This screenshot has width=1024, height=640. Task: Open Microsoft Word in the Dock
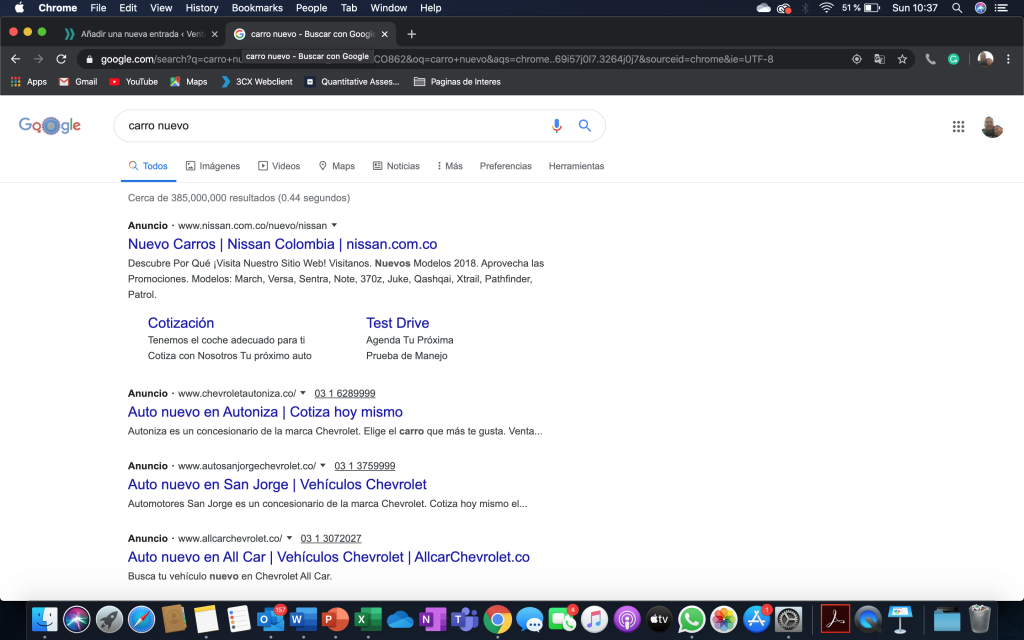303,619
